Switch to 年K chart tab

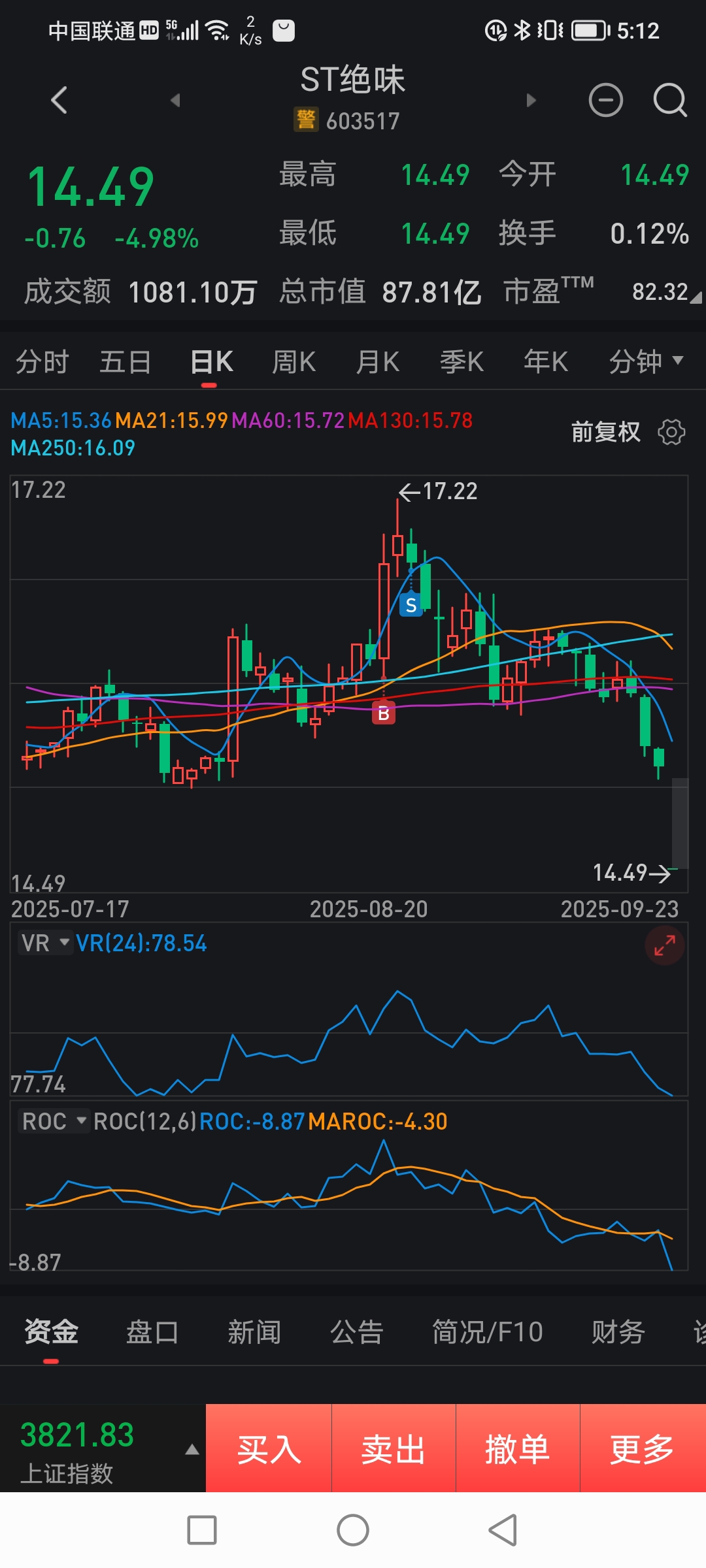546,361
